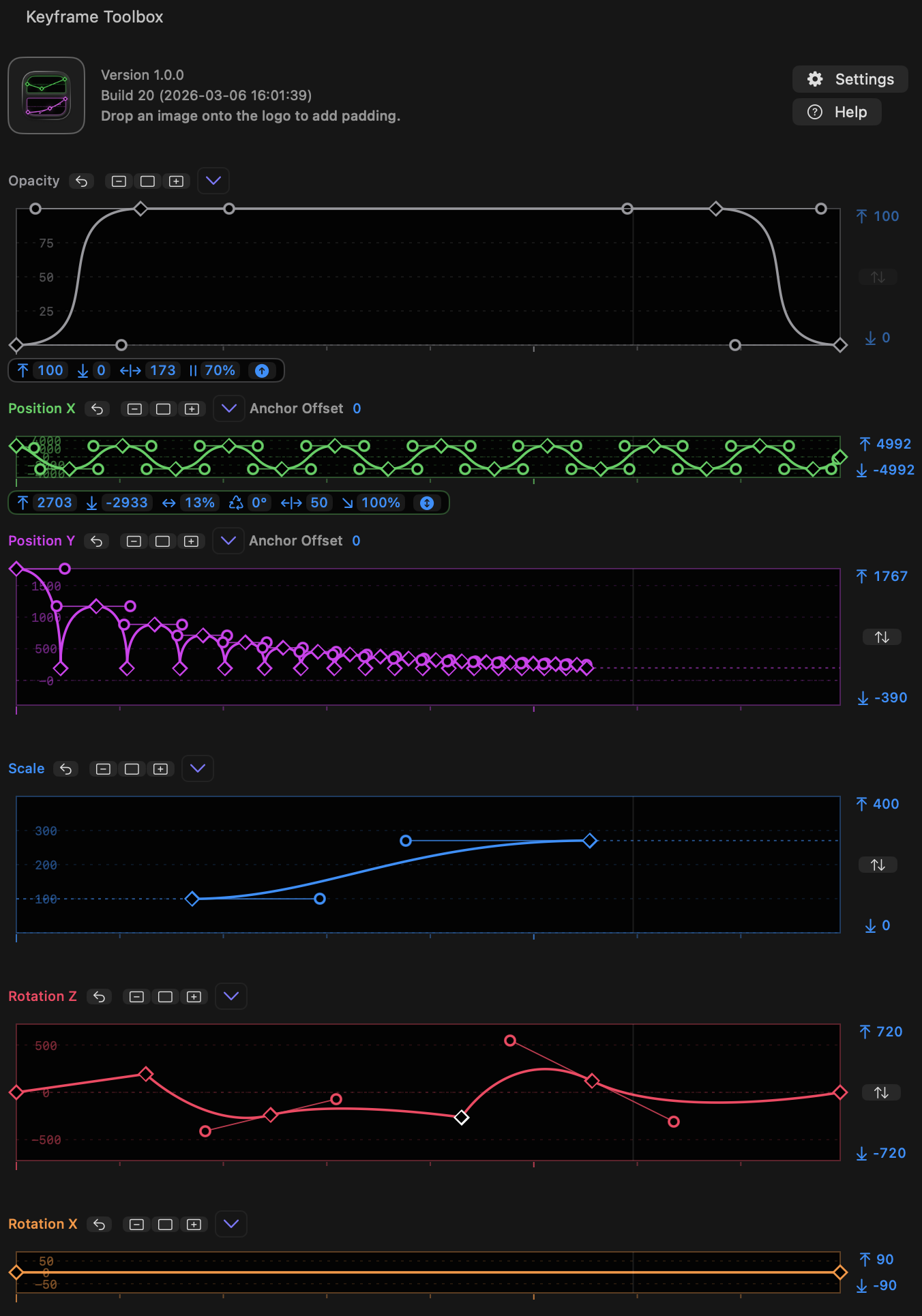Click the Scale maximum value 400
The image size is (922, 1316).
point(885,804)
